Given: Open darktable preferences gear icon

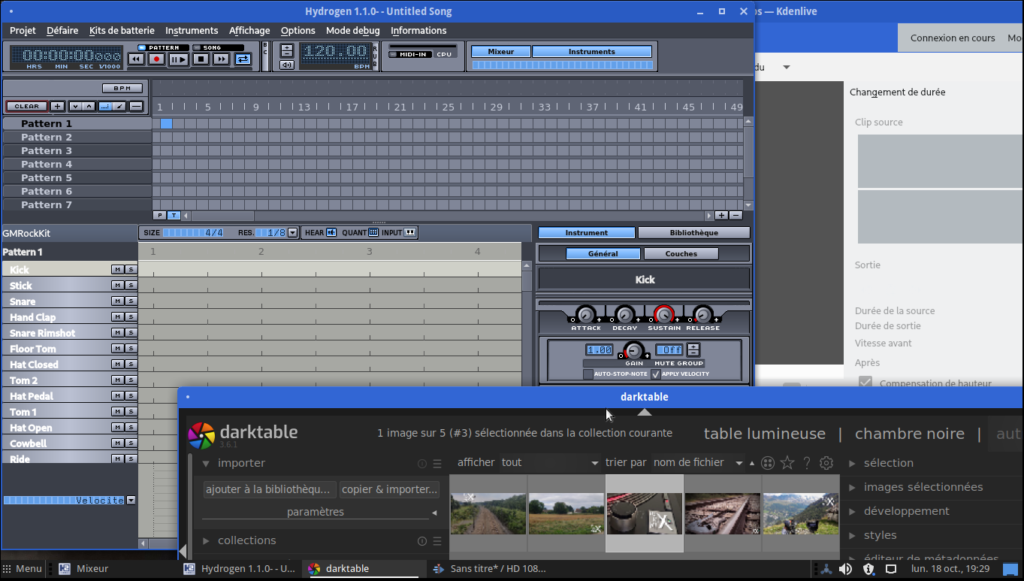Looking at the screenshot, I should 826,463.
